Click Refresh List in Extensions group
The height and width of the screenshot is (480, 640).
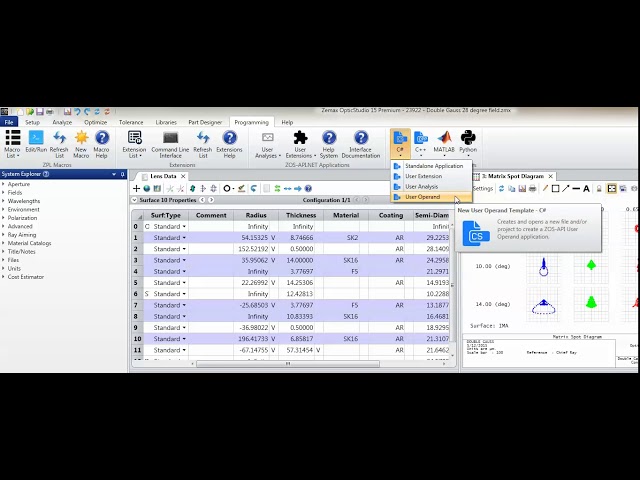(x=203, y=144)
